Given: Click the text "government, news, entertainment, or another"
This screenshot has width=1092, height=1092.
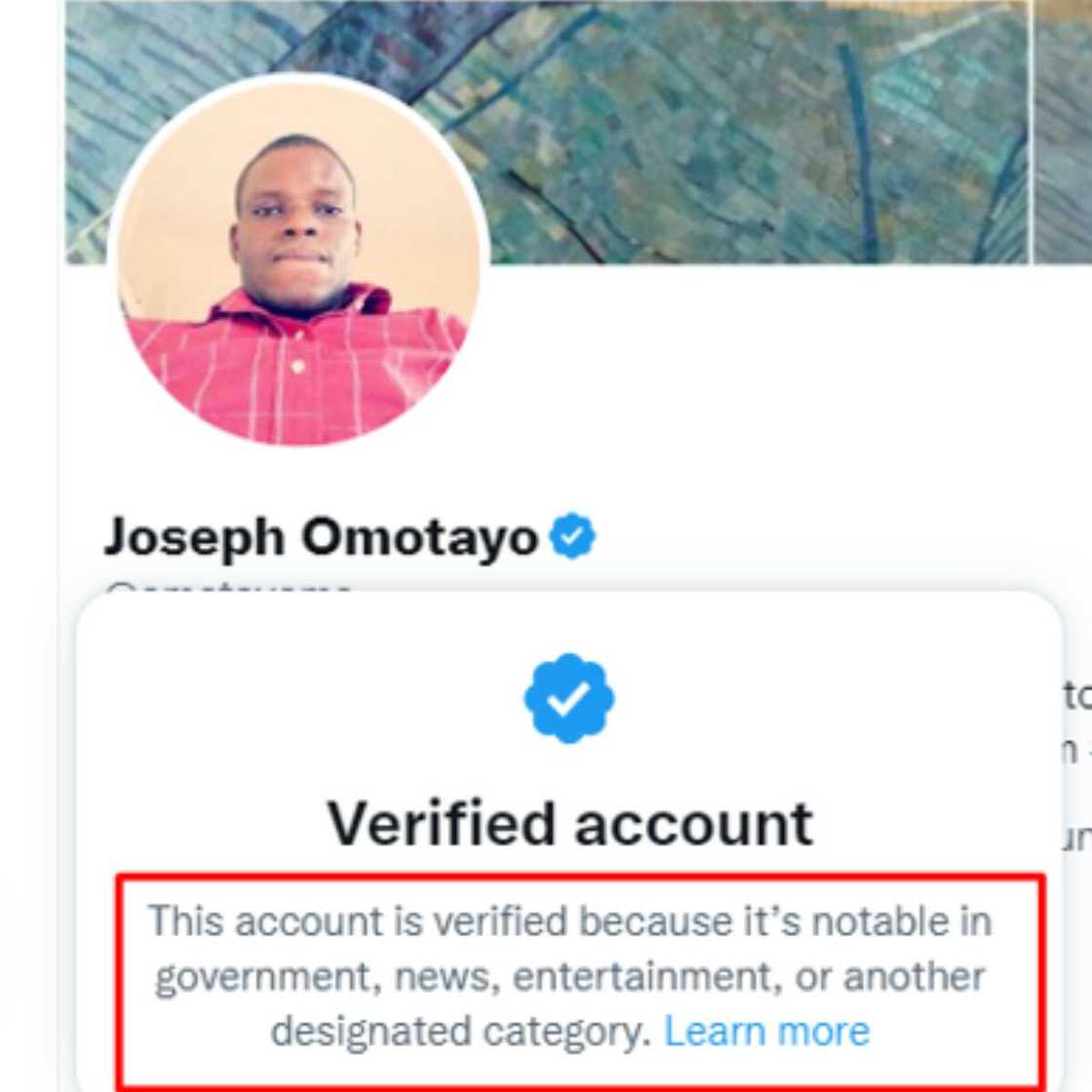Looking at the screenshot, I should pyautogui.click(x=569, y=976).
